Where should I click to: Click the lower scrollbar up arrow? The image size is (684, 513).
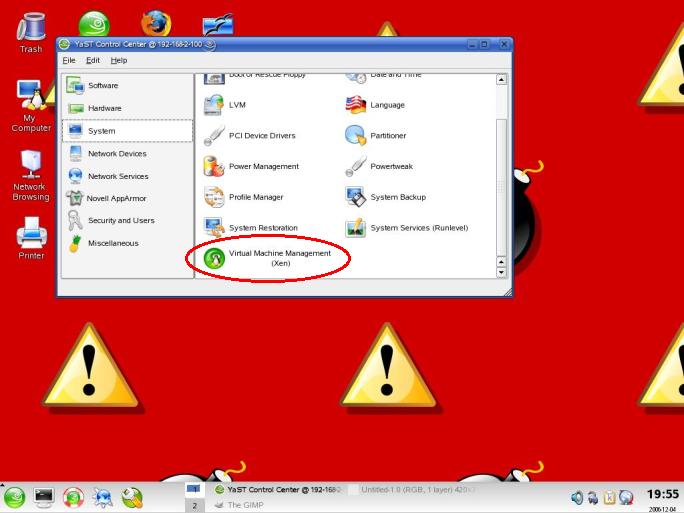click(501, 262)
